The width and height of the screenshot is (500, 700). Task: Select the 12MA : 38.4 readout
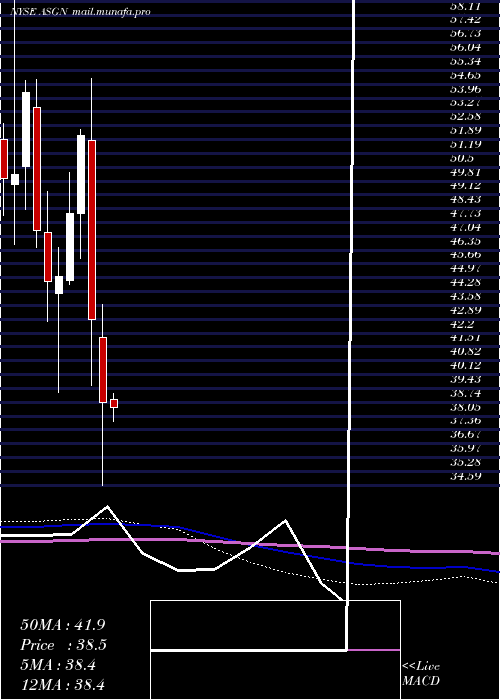(x=62, y=684)
